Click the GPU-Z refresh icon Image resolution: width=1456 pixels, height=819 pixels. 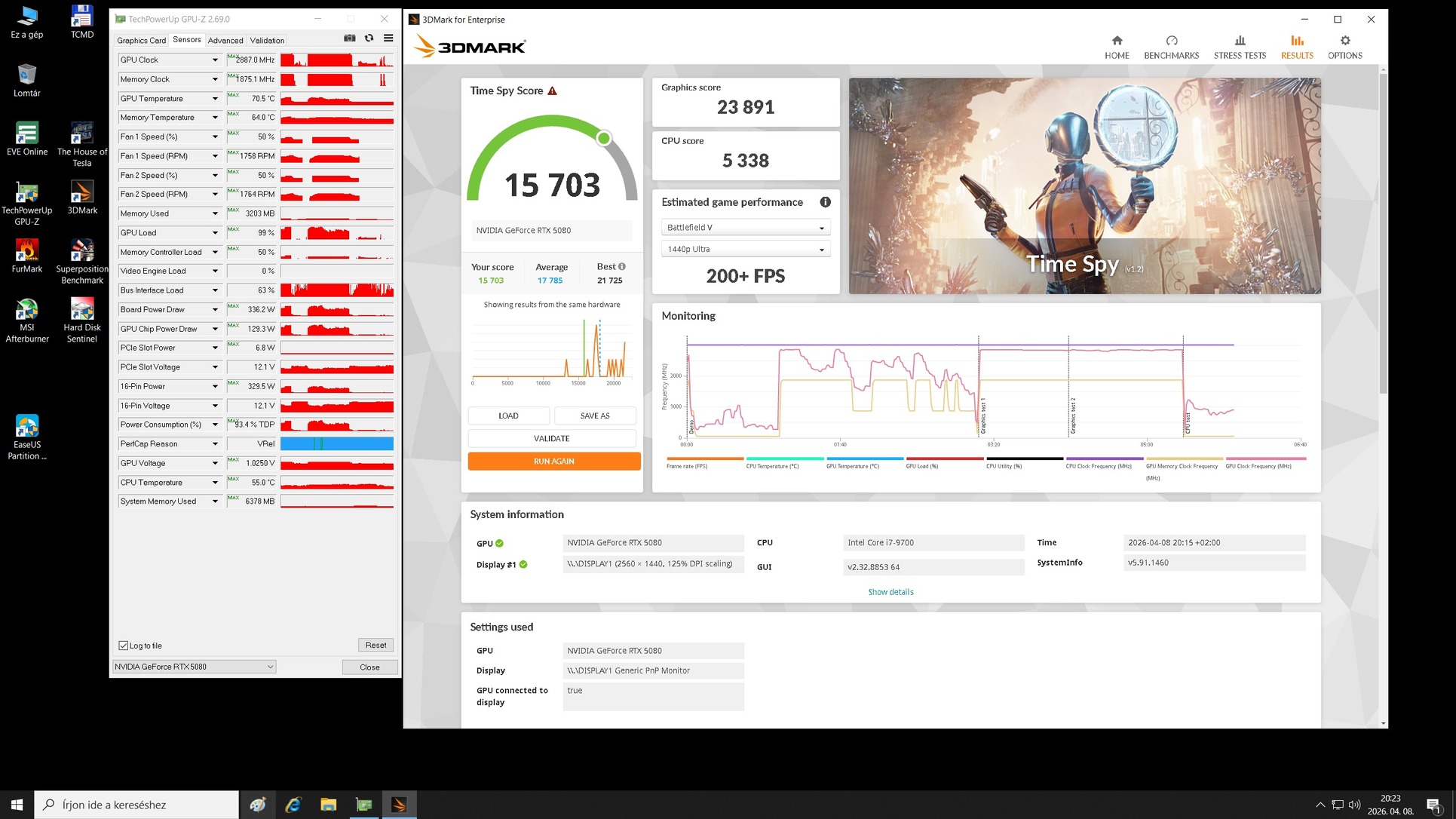pyautogui.click(x=369, y=38)
